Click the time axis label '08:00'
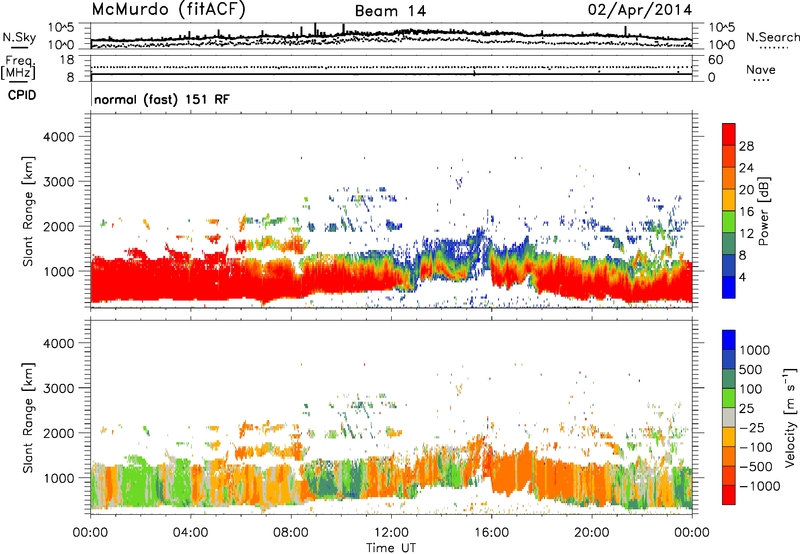The width and height of the screenshot is (800, 554). pos(290,533)
